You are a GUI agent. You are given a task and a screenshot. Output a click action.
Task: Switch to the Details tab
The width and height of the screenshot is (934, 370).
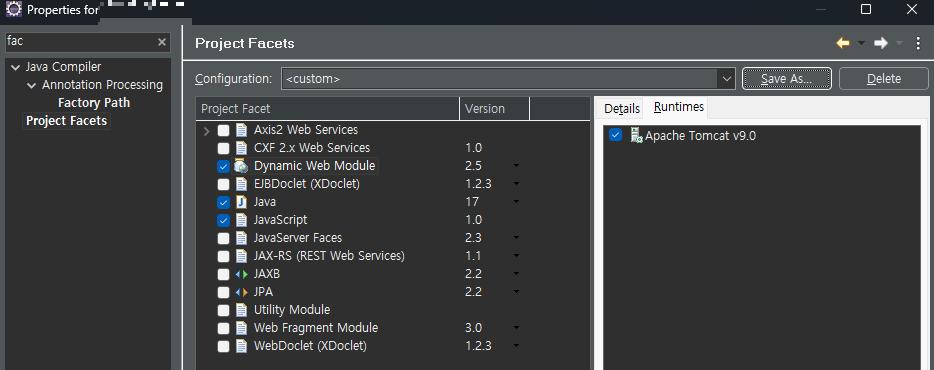click(x=621, y=108)
